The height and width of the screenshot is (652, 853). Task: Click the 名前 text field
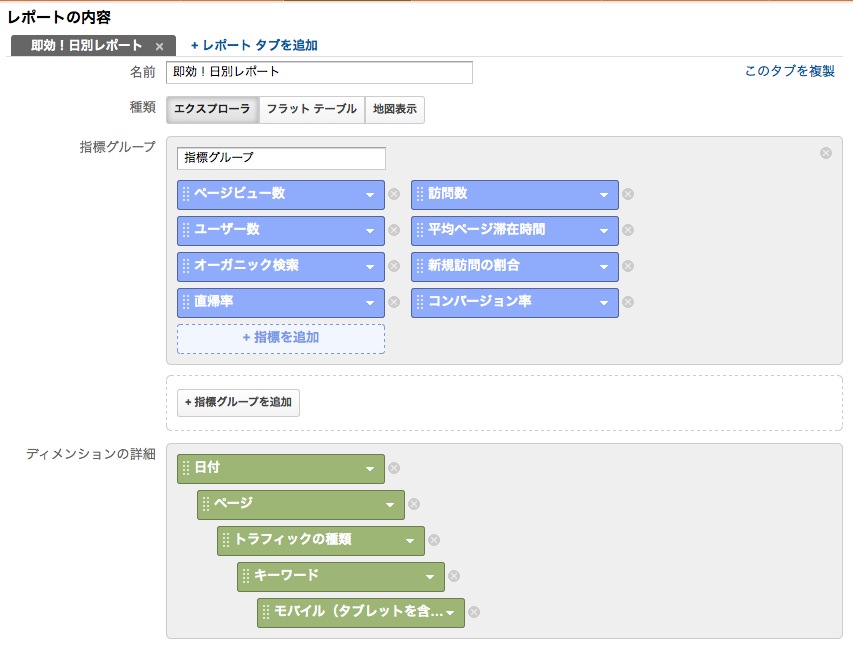click(x=319, y=72)
